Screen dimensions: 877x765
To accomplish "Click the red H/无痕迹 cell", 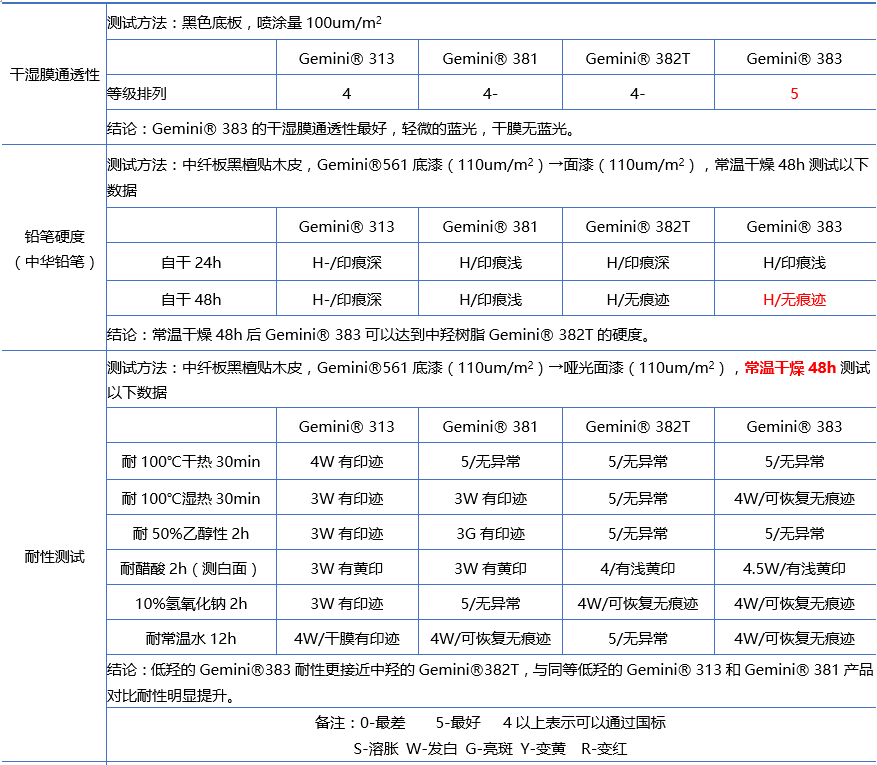I will click(x=794, y=300).
